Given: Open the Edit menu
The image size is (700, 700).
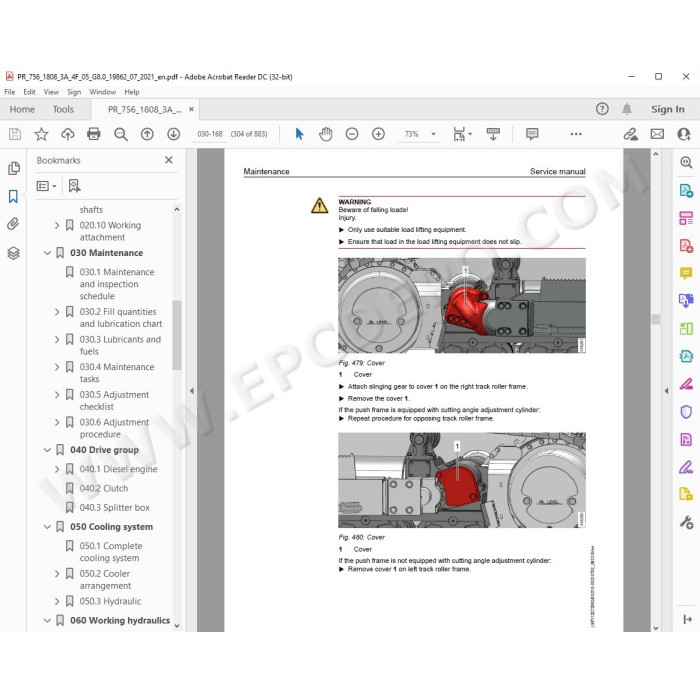Looking at the screenshot, I should pyautogui.click(x=29, y=92).
